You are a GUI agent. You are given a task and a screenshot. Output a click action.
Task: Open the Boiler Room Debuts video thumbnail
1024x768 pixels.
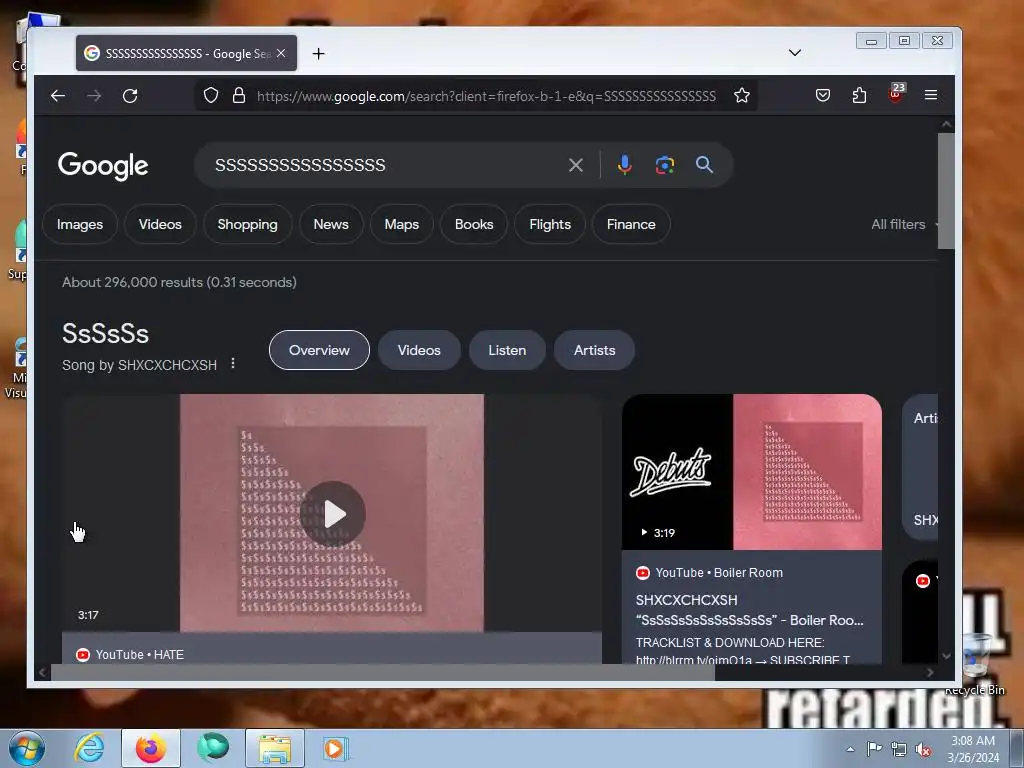click(752, 472)
